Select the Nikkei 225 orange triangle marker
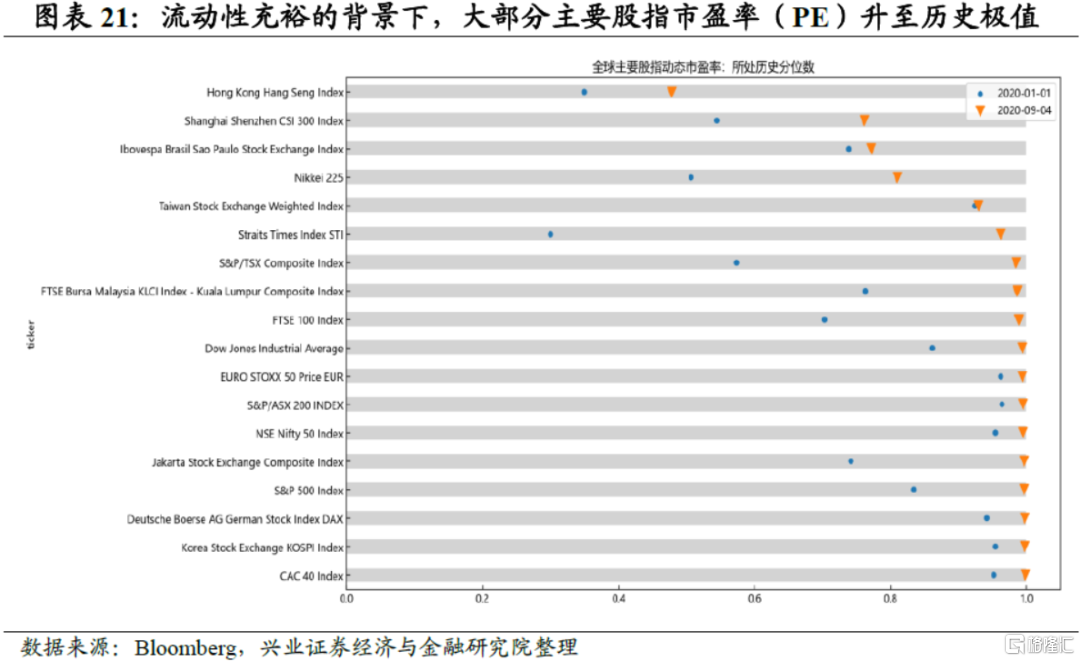The height and width of the screenshot is (661, 1080). coord(897,177)
